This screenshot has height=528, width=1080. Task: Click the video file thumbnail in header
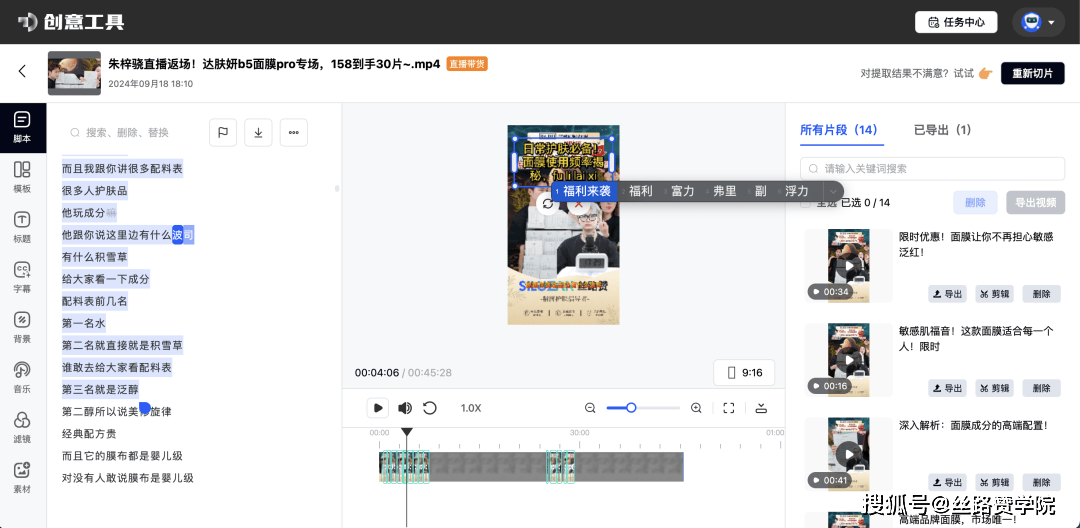[x=74, y=73]
